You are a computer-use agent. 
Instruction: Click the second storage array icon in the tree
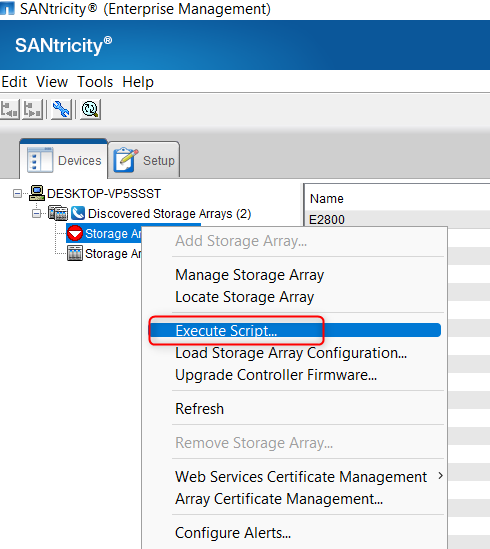[x=75, y=253]
